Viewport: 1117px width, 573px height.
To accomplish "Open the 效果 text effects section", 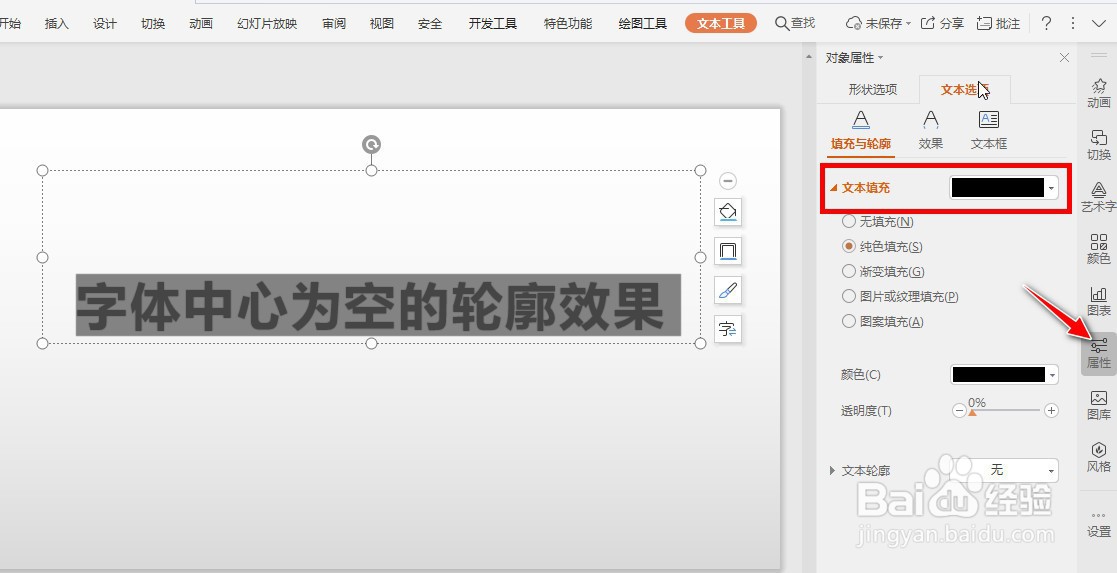I will (930, 130).
